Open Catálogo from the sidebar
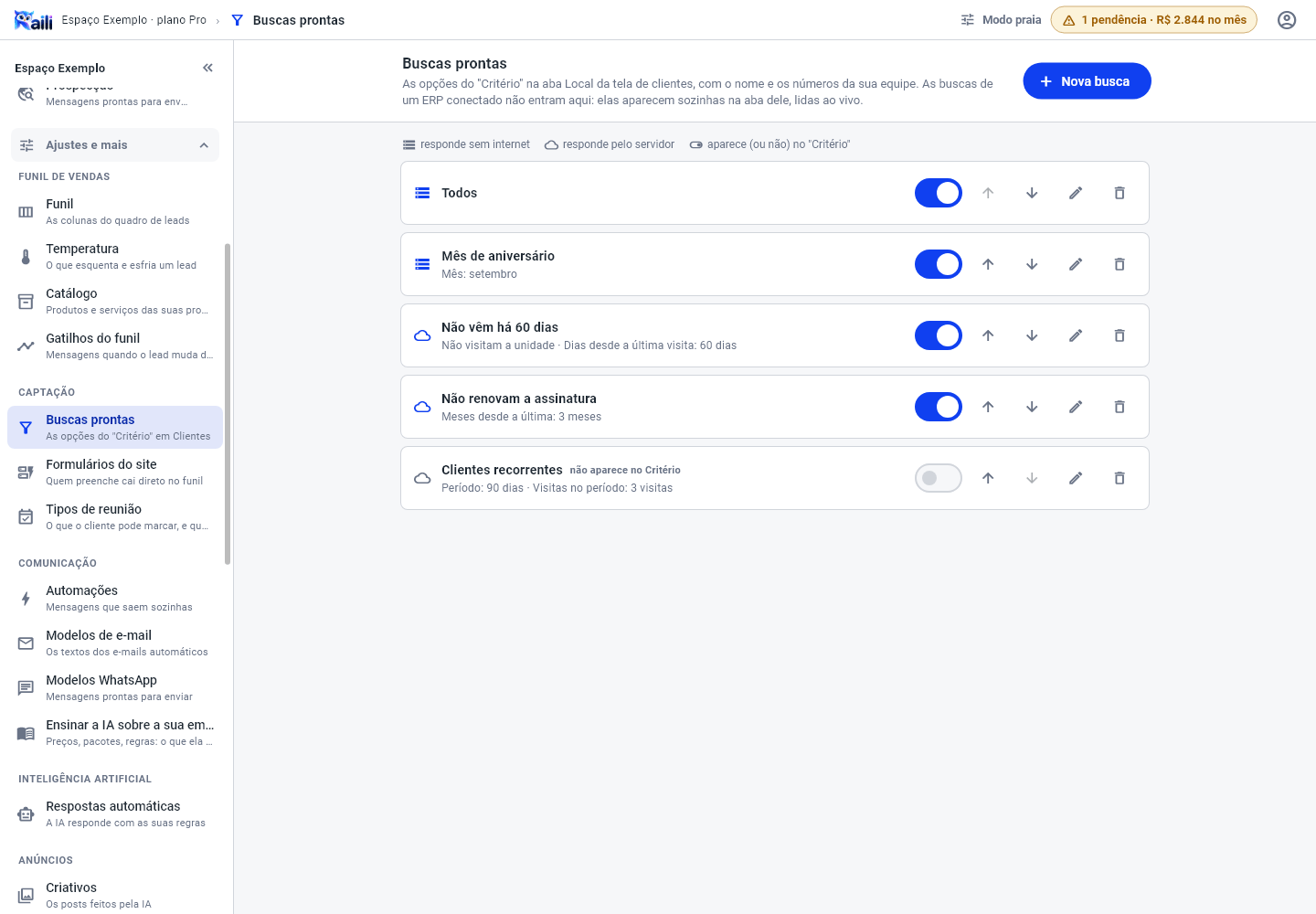Viewport: 1316px width, 914px height. (x=115, y=301)
